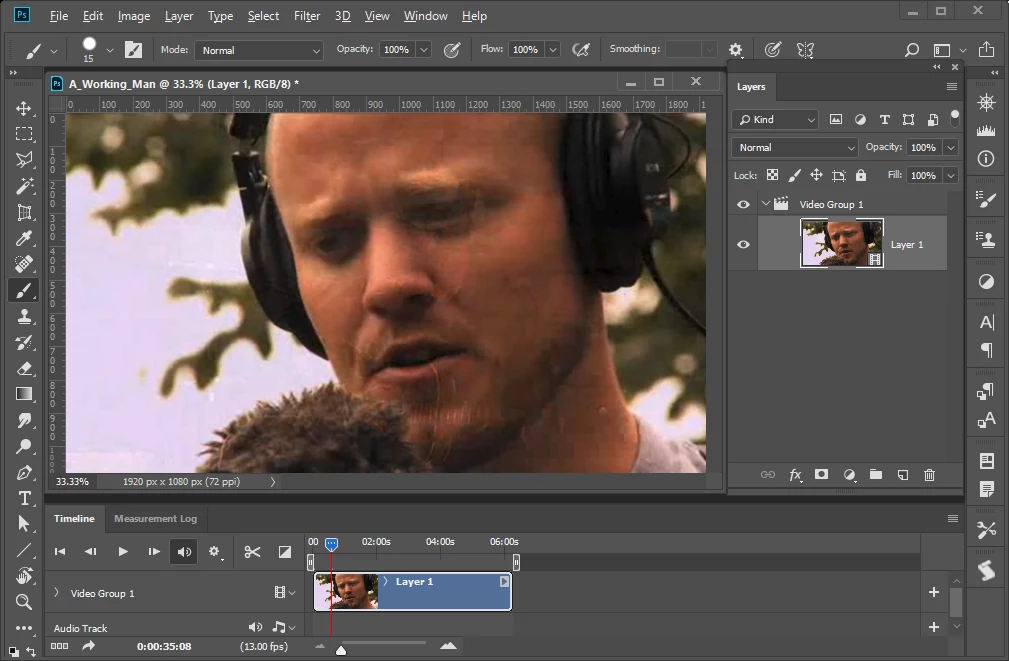Click the transition icon in Timeline
Viewport: 1009px width, 661px height.
tap(284, 552)
